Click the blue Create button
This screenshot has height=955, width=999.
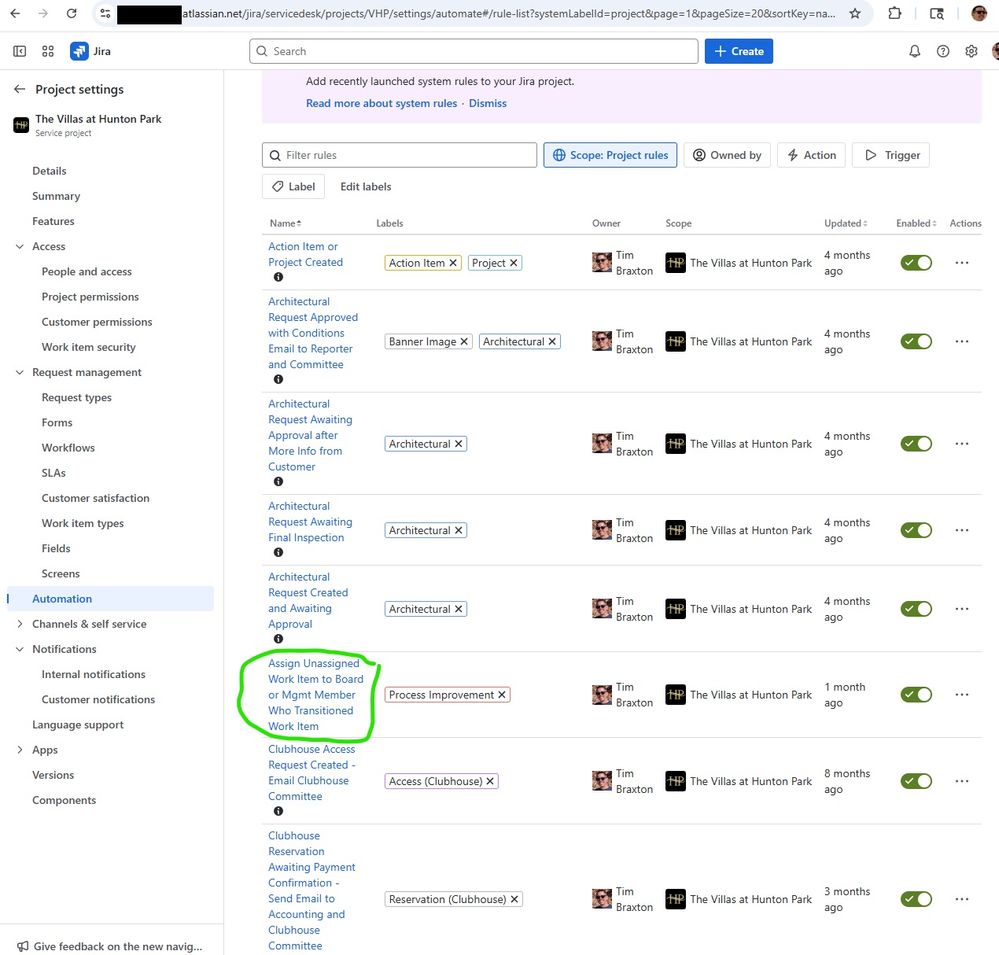point(738,51)
